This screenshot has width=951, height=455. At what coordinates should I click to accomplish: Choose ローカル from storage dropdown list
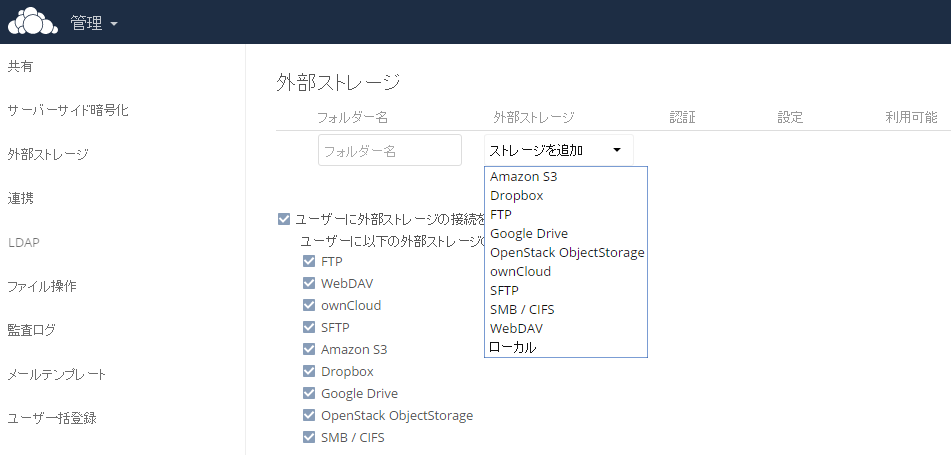point(566,348)
